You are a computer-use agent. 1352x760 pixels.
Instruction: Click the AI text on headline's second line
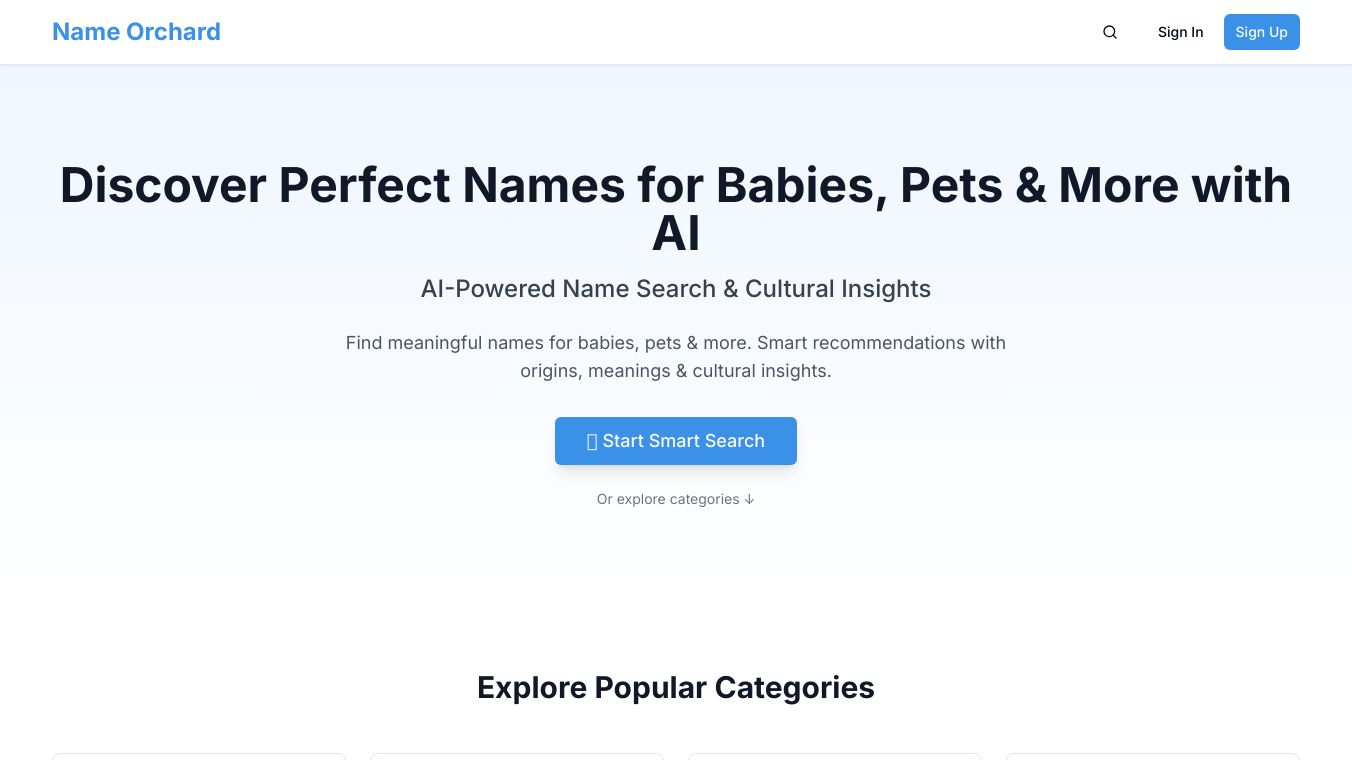(x=676, y=234)
